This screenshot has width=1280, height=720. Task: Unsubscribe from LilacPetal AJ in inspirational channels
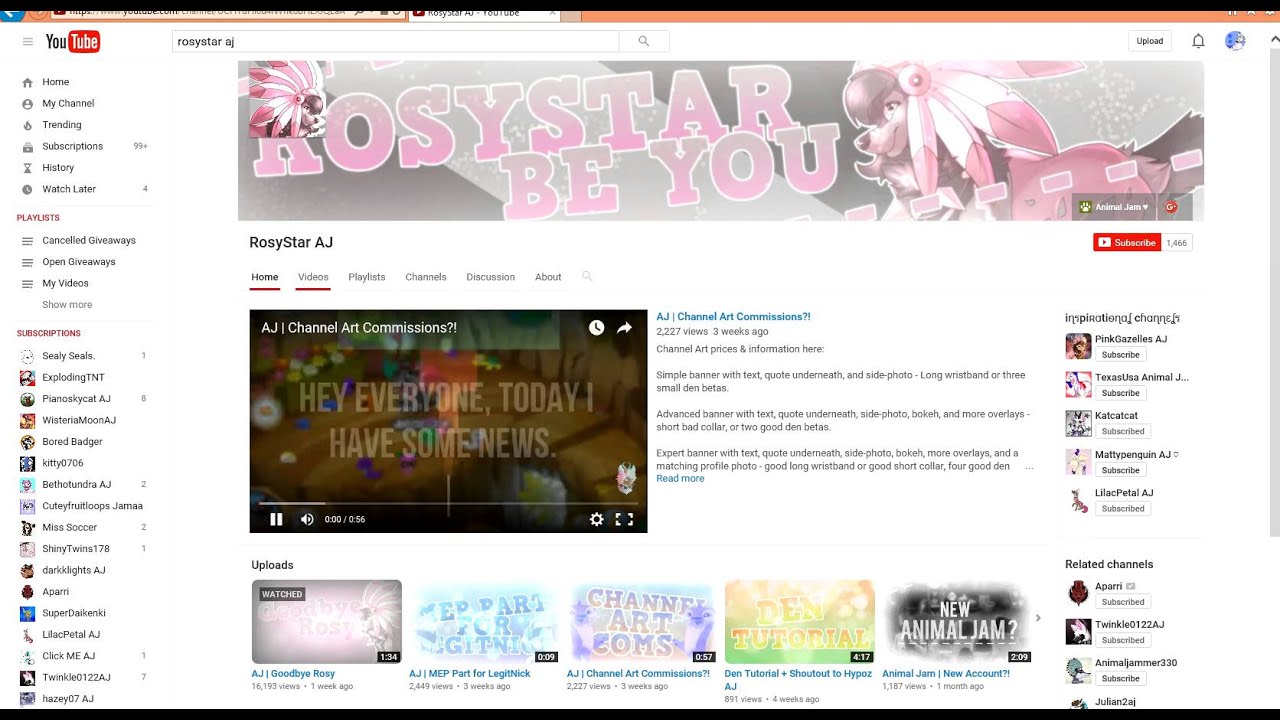coord(1123,509)
